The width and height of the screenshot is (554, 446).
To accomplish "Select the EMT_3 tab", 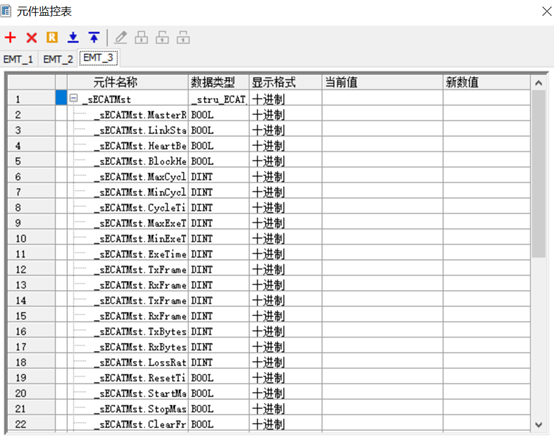I will coord(99,58).
